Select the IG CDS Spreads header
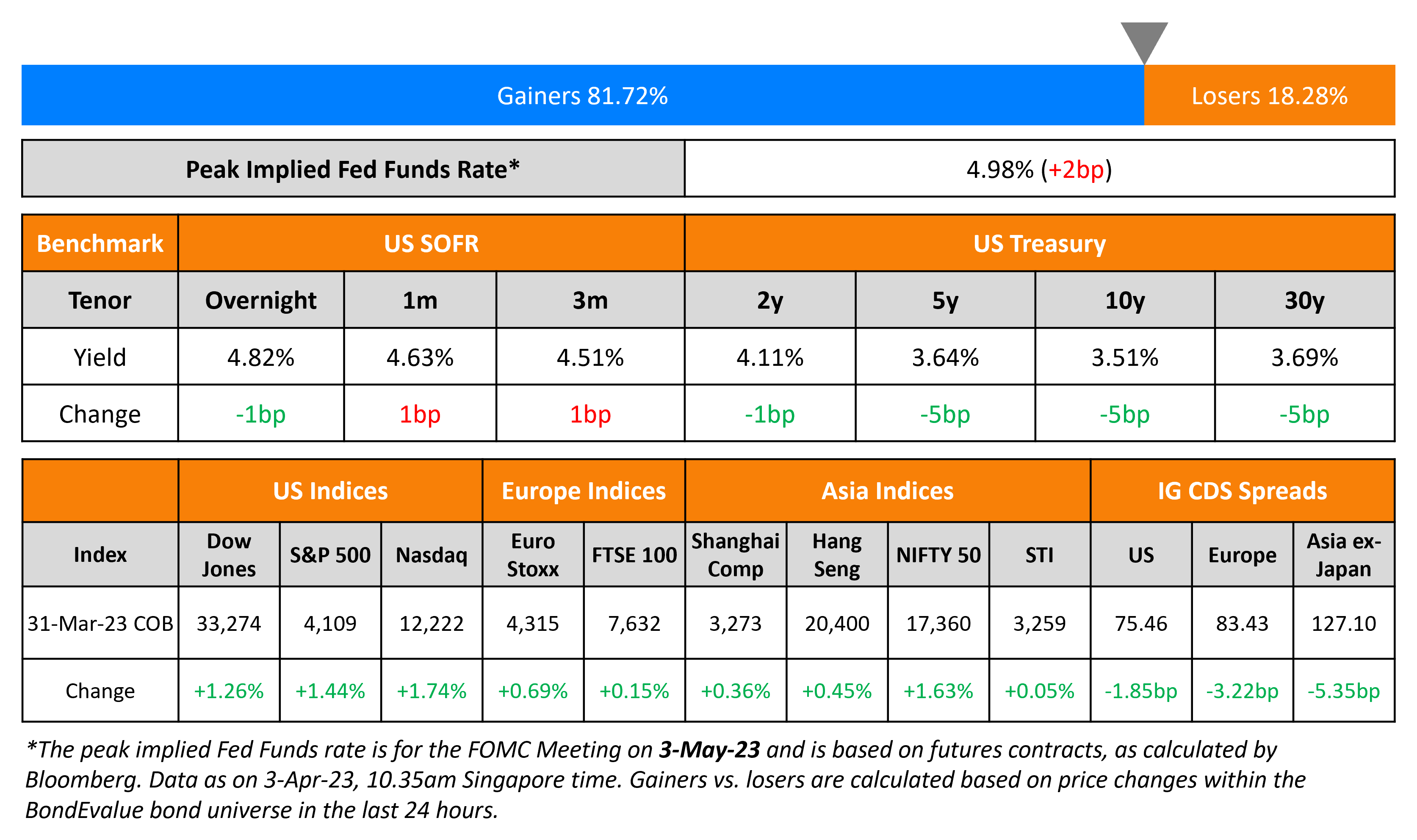 [1242, 491]
